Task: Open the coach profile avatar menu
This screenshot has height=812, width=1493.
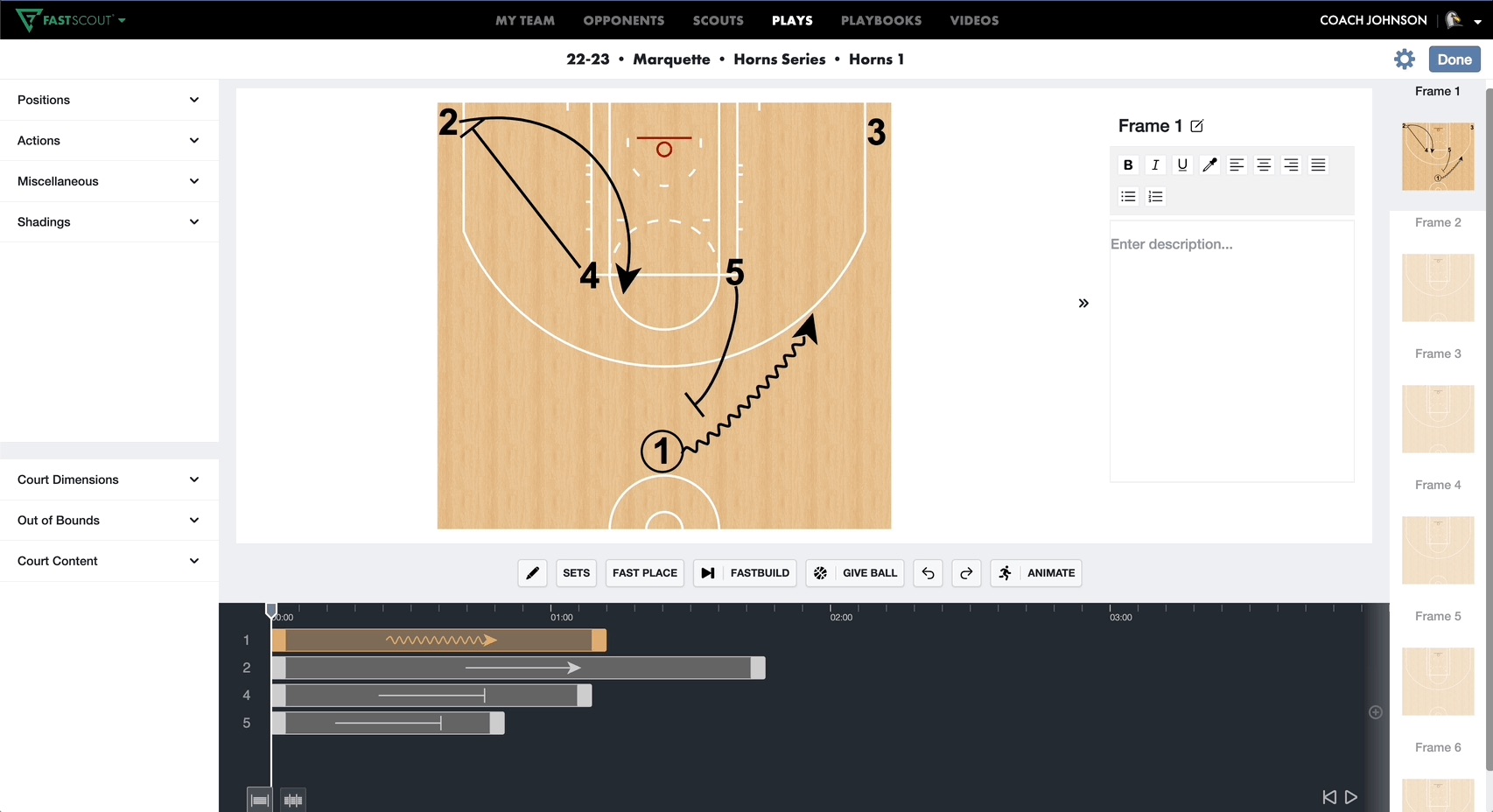Action: point(1454,20)
